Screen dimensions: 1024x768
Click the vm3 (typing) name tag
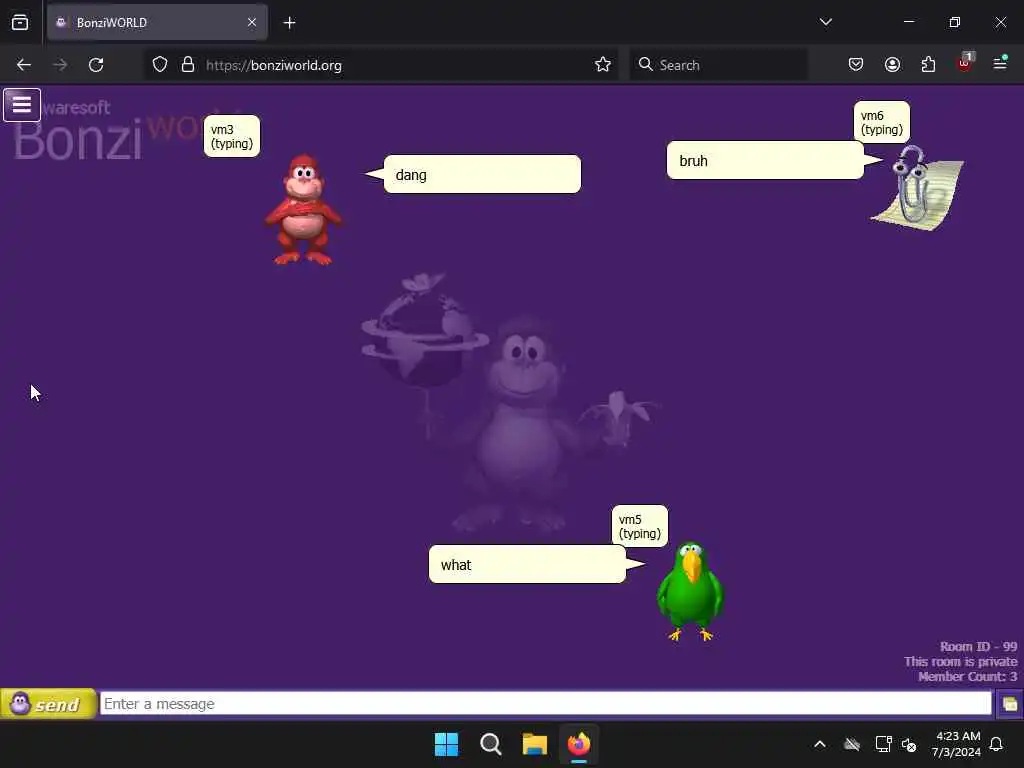coord(232,136)
